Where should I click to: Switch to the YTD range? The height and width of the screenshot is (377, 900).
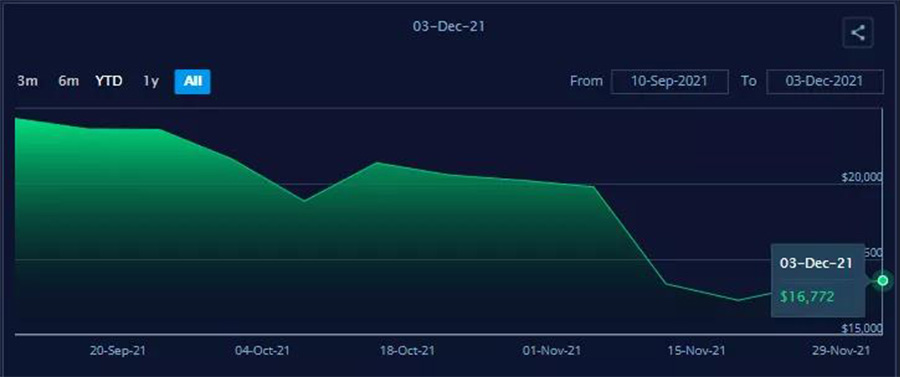click(109, 81)
